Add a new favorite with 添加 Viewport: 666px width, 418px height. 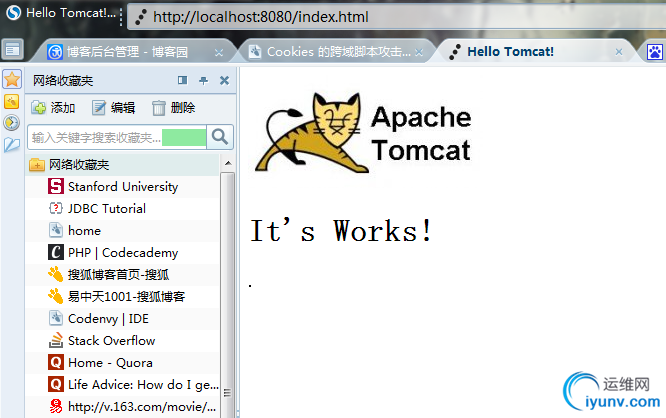click(x=53, y=108)
